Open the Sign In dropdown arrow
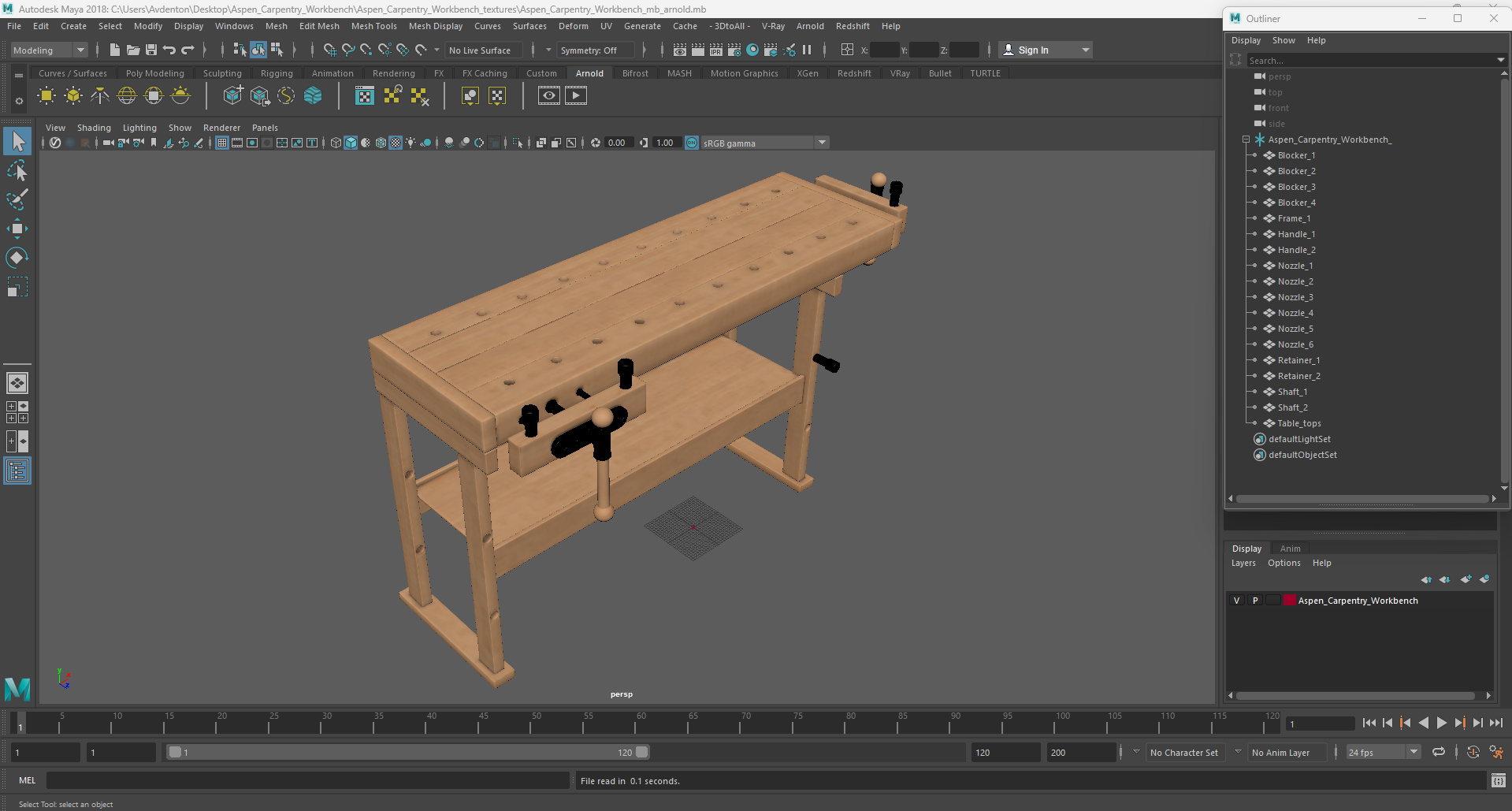 [1086, 50]
